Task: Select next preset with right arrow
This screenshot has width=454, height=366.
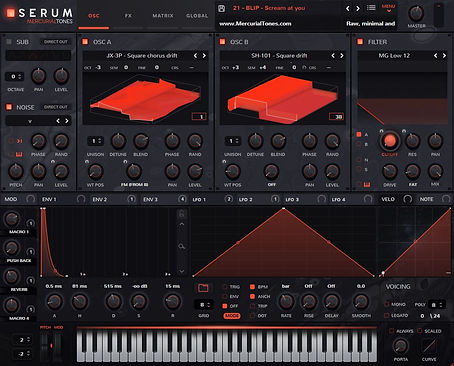Action: coord(358,8)
